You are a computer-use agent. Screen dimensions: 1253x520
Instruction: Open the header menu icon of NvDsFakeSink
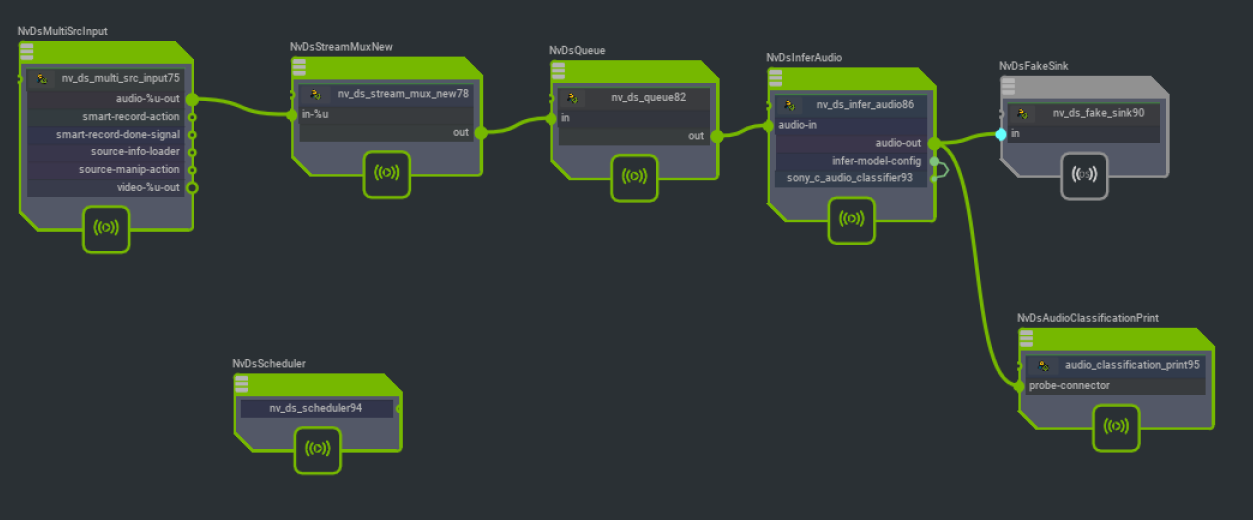[1008, 87]
